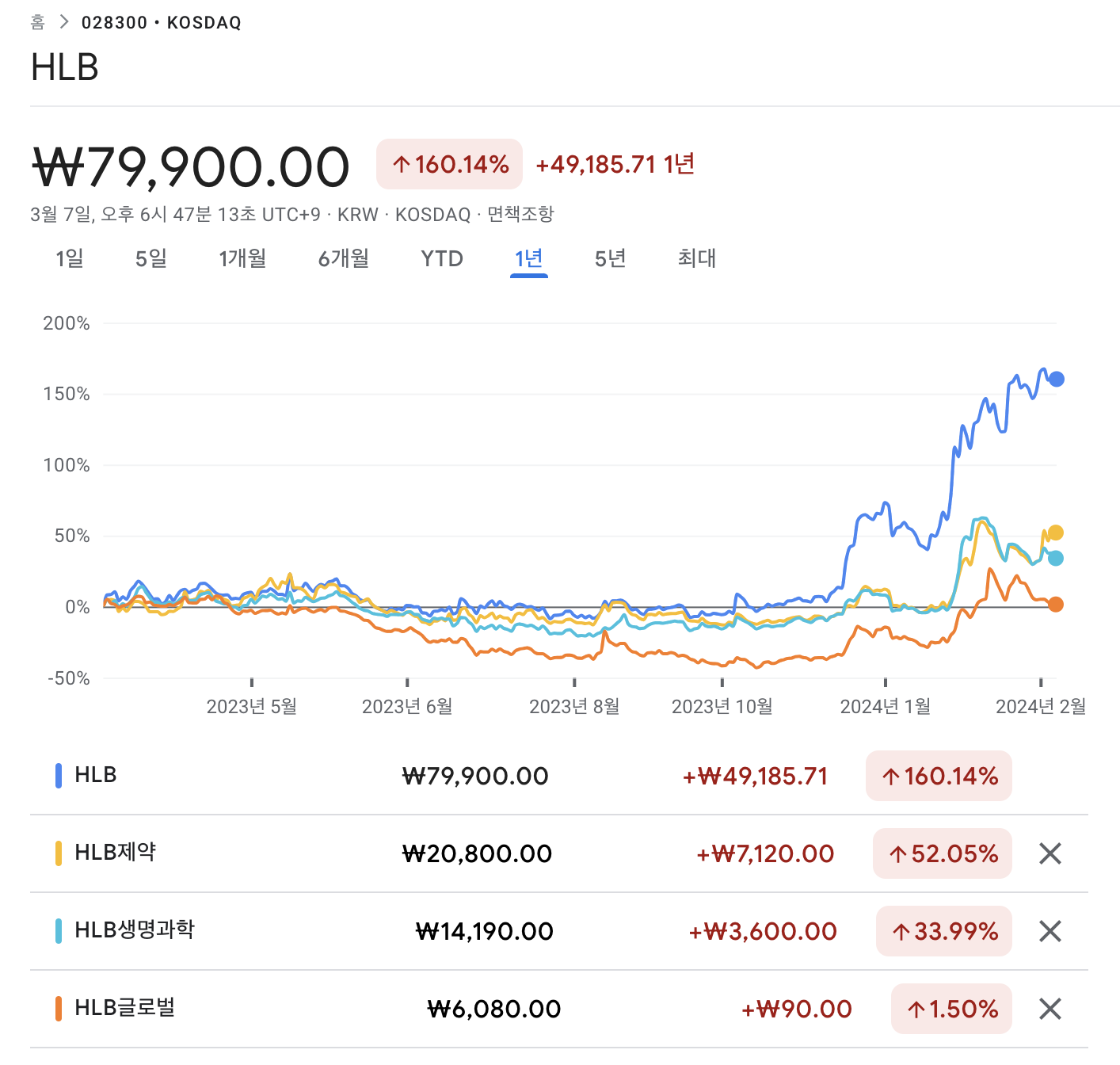Select the 1일 time range tab
The width and height of the screenshot is (1120, 1065).
[x=69, y=258]
